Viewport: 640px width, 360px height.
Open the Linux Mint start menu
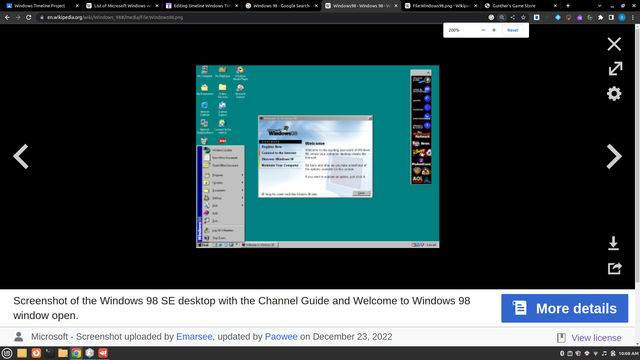click(7, 353)
